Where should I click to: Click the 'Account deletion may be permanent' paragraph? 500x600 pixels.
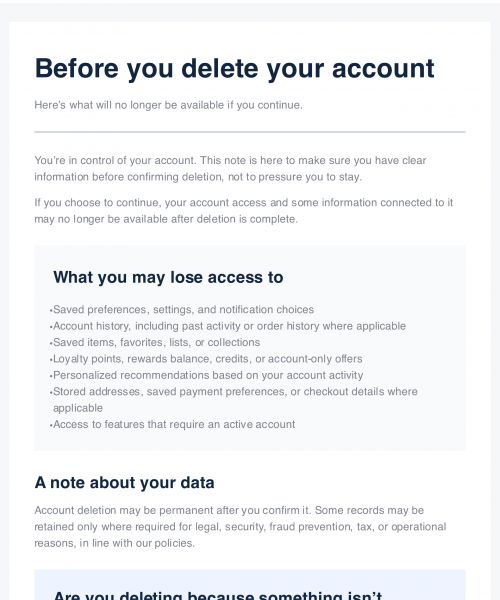[240, 527]
